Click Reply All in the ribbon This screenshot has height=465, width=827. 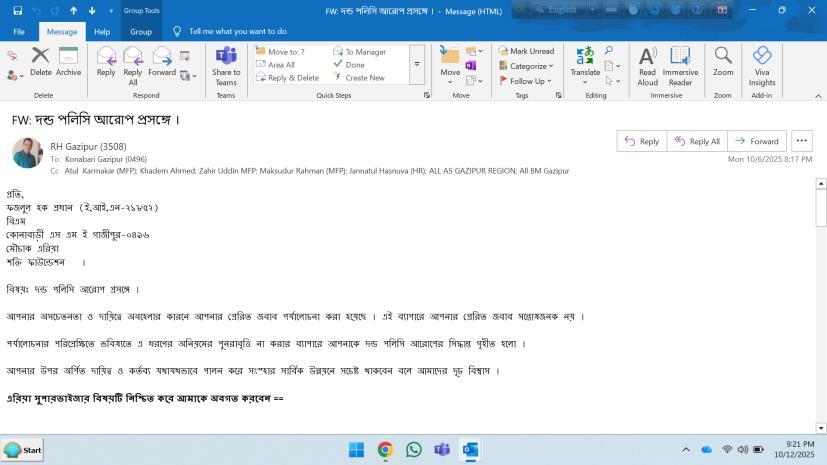(132, 65)
